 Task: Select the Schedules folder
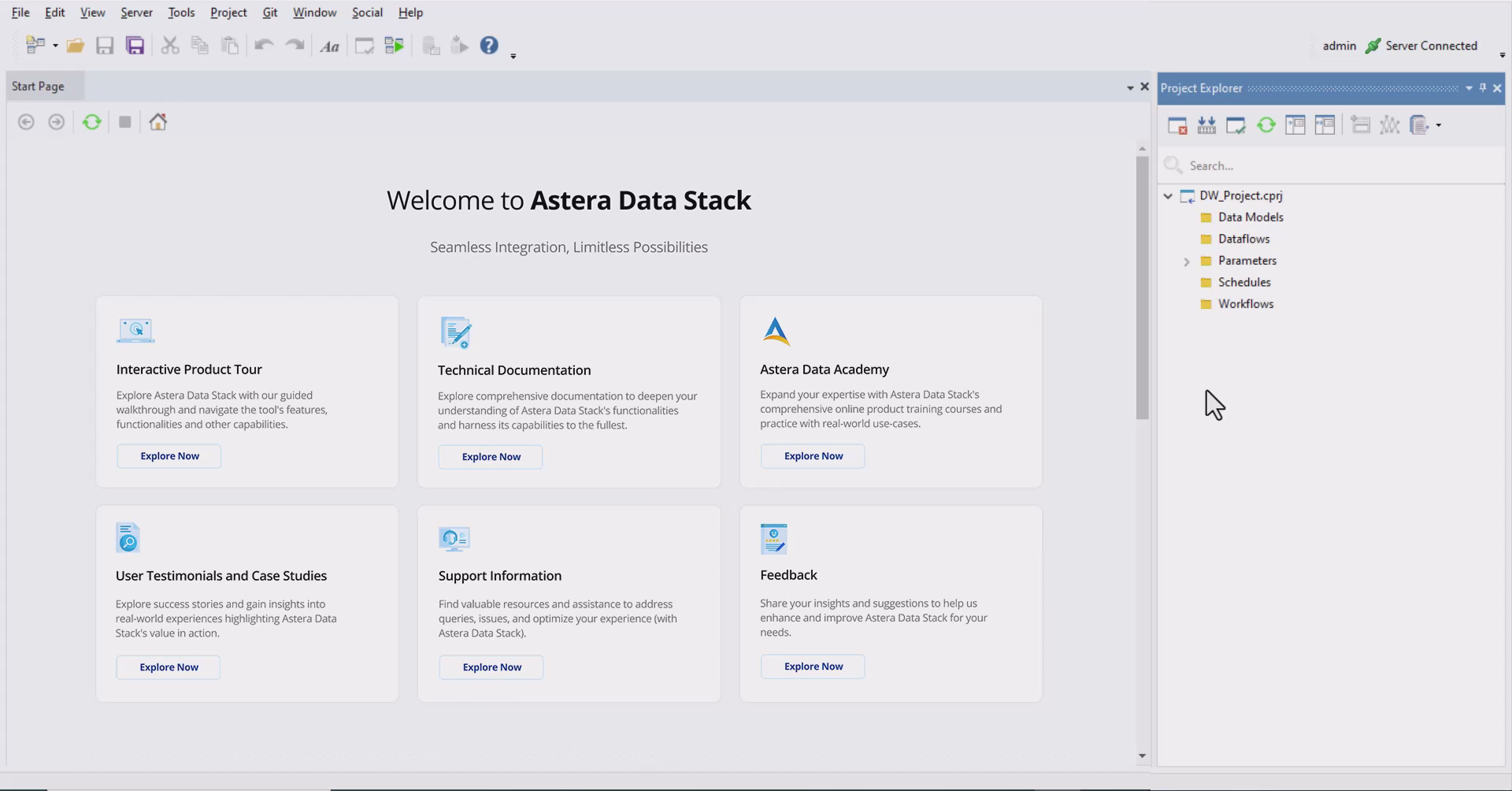(1236, 282)
